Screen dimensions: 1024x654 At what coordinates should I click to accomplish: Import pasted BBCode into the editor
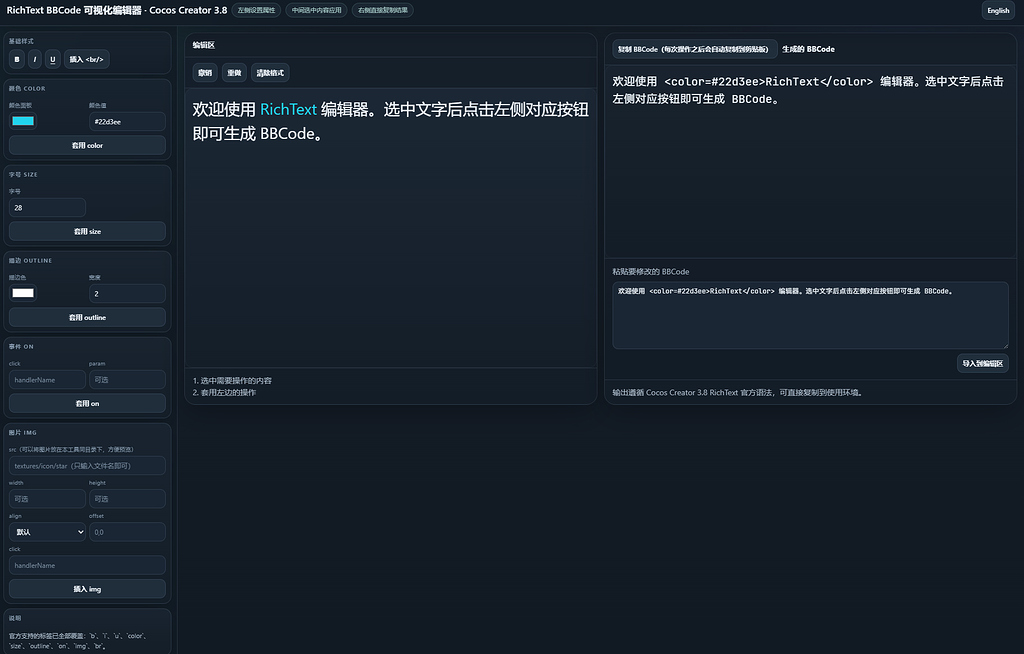pyautogui.click(x=982, y=363)
